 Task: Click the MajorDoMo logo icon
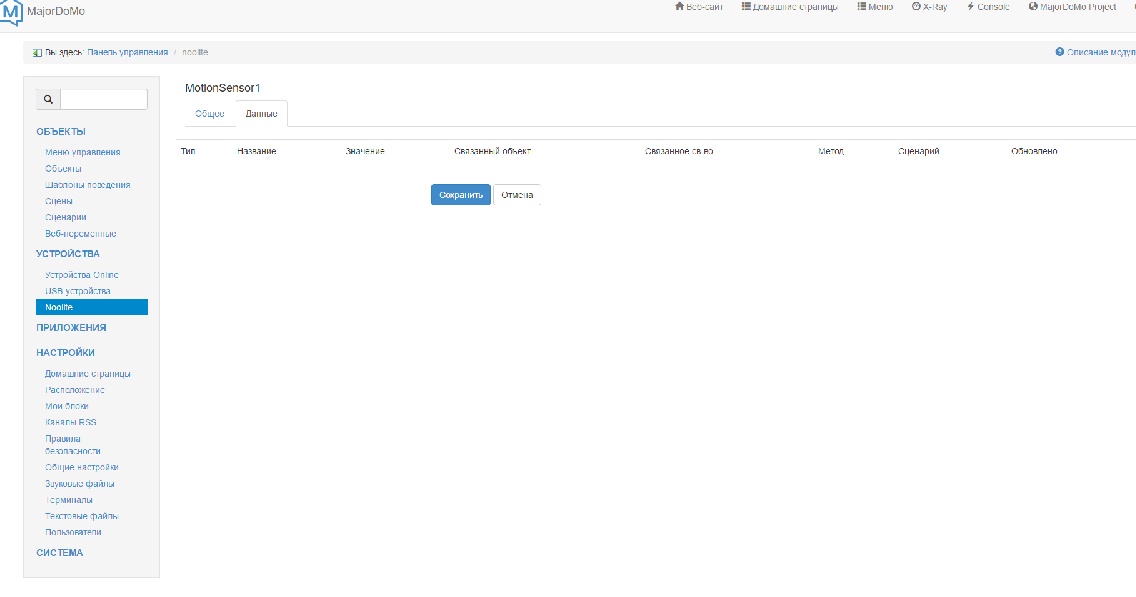click(11, 12)
